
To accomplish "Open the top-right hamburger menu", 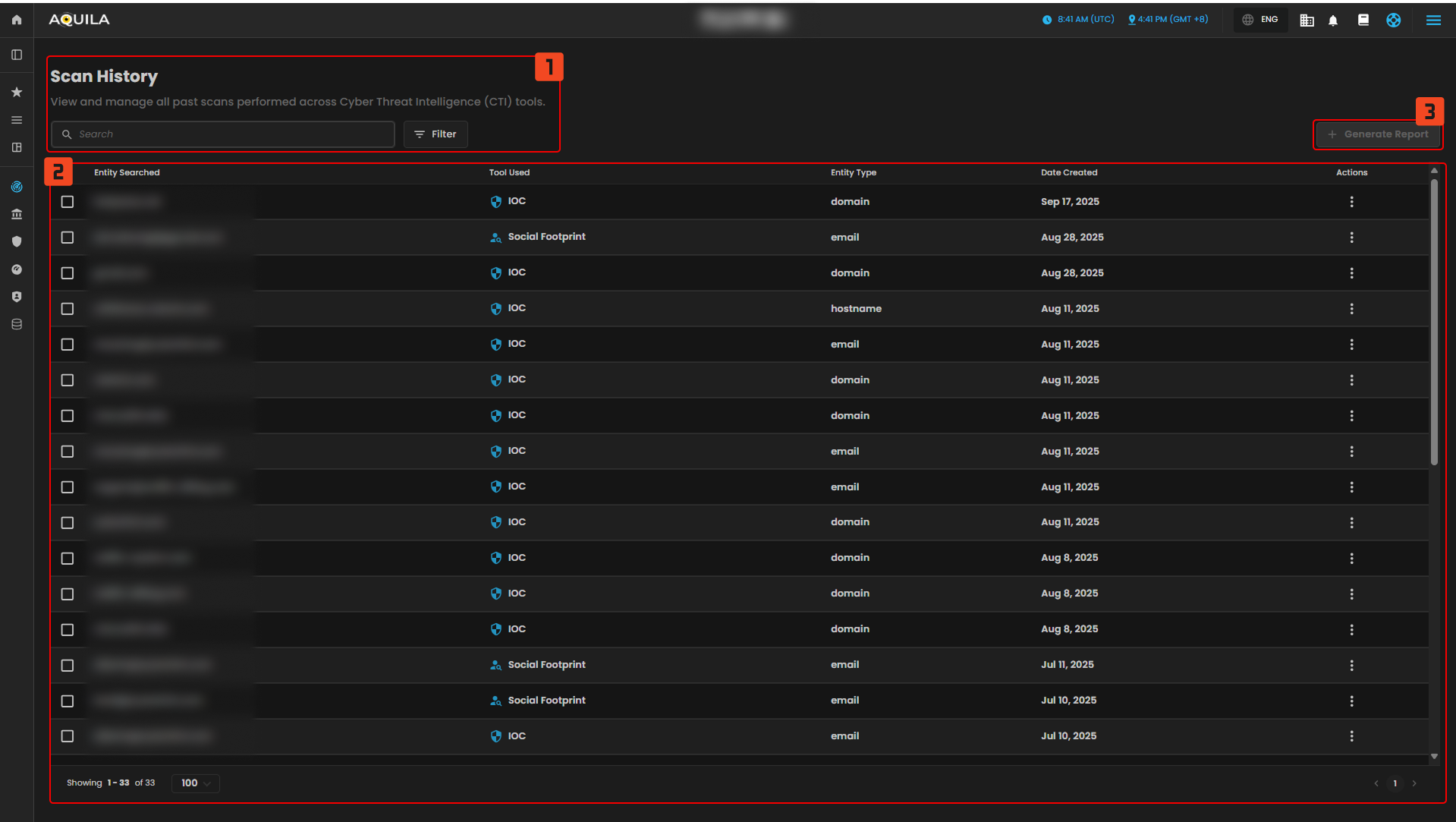I will 1433,20.
